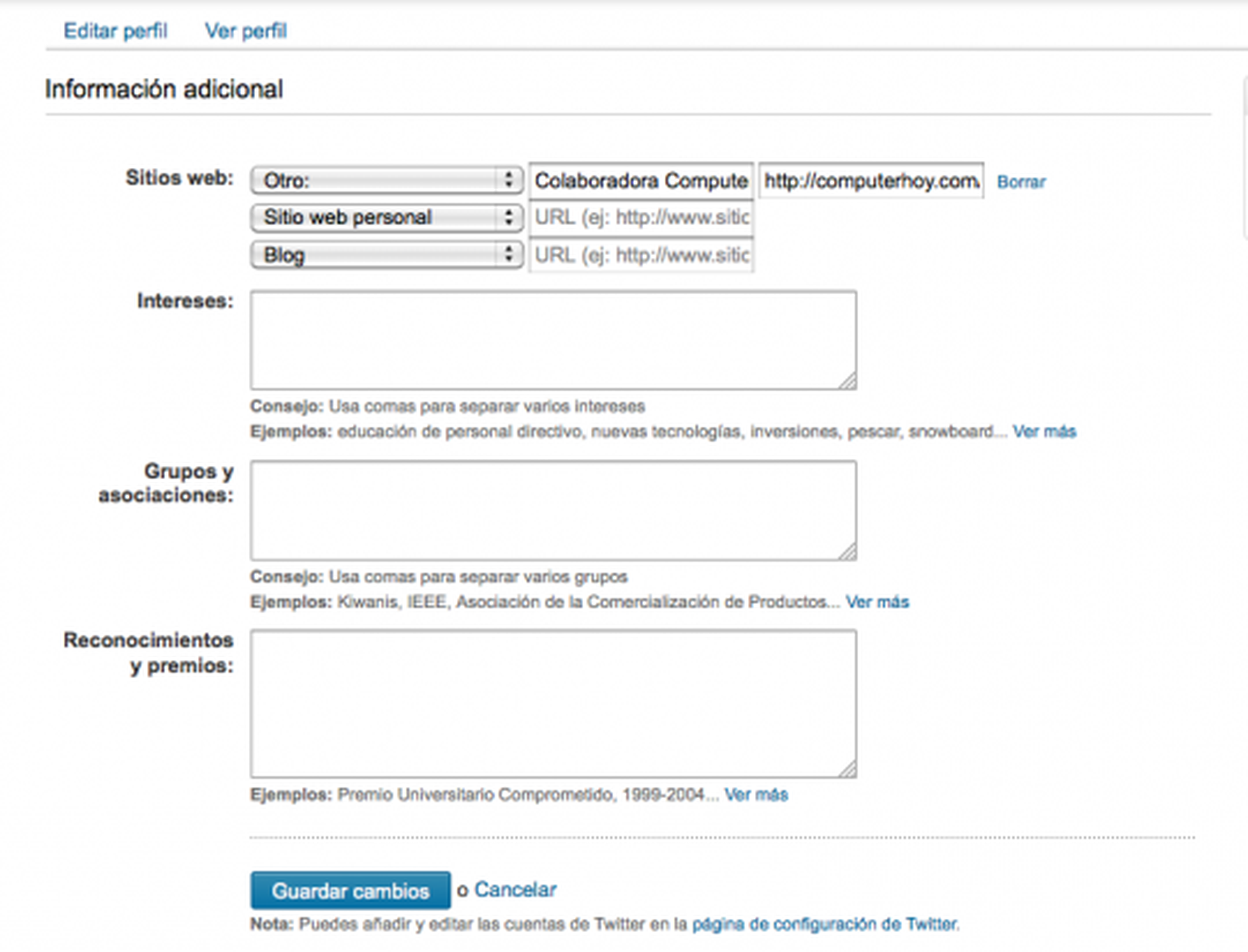Screen dimensions: 1248x952
Task: Expand the Blog website type dropdown
Action: coord(386,255)
